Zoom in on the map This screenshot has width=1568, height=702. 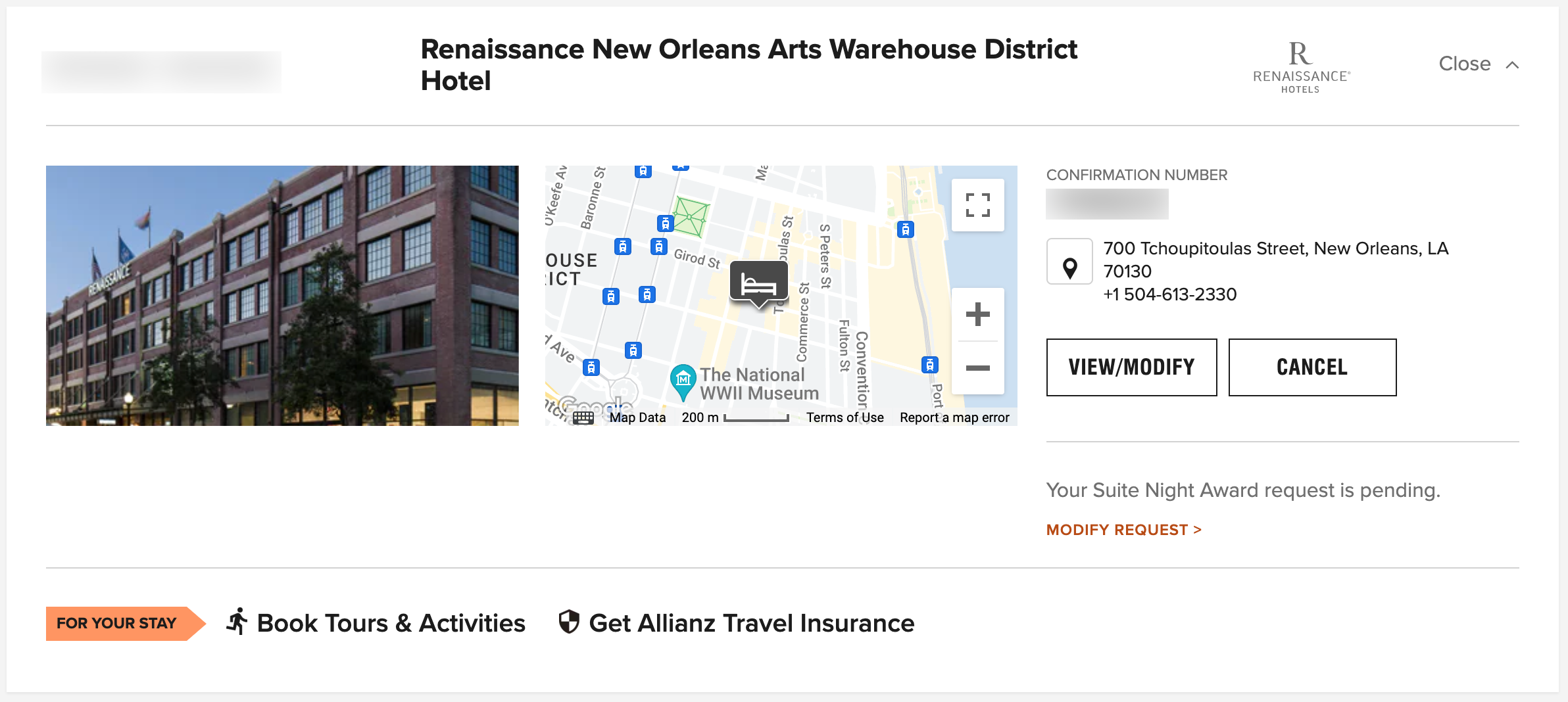977,314
